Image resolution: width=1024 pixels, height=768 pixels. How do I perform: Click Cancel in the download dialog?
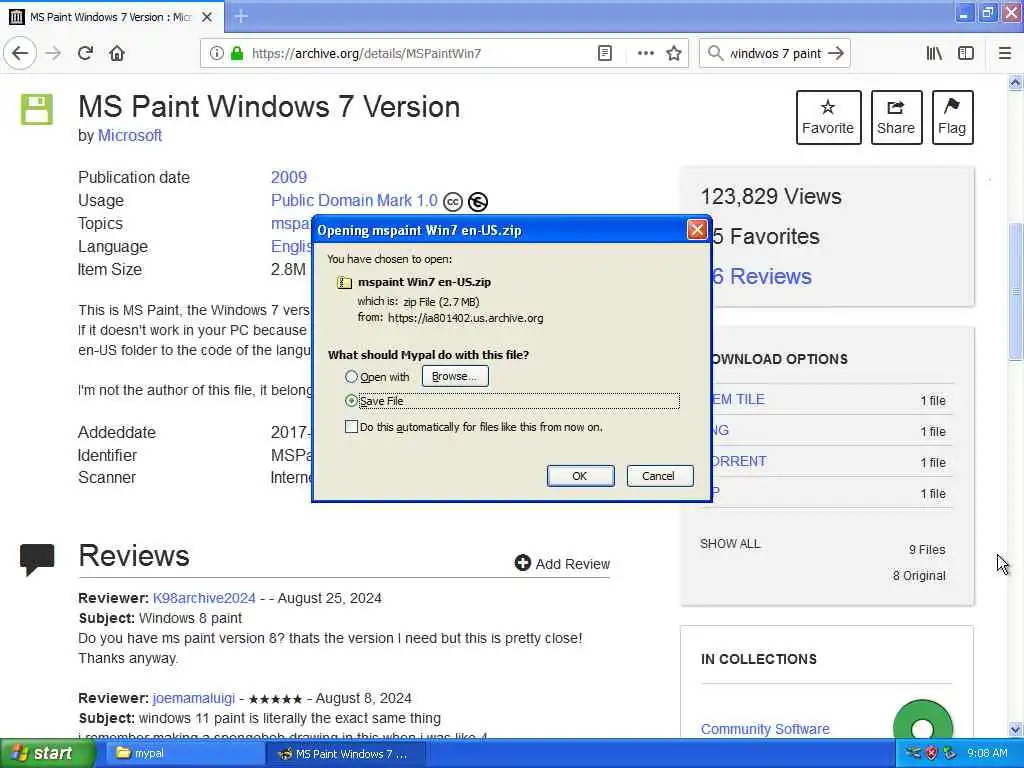tap(658, 476)
